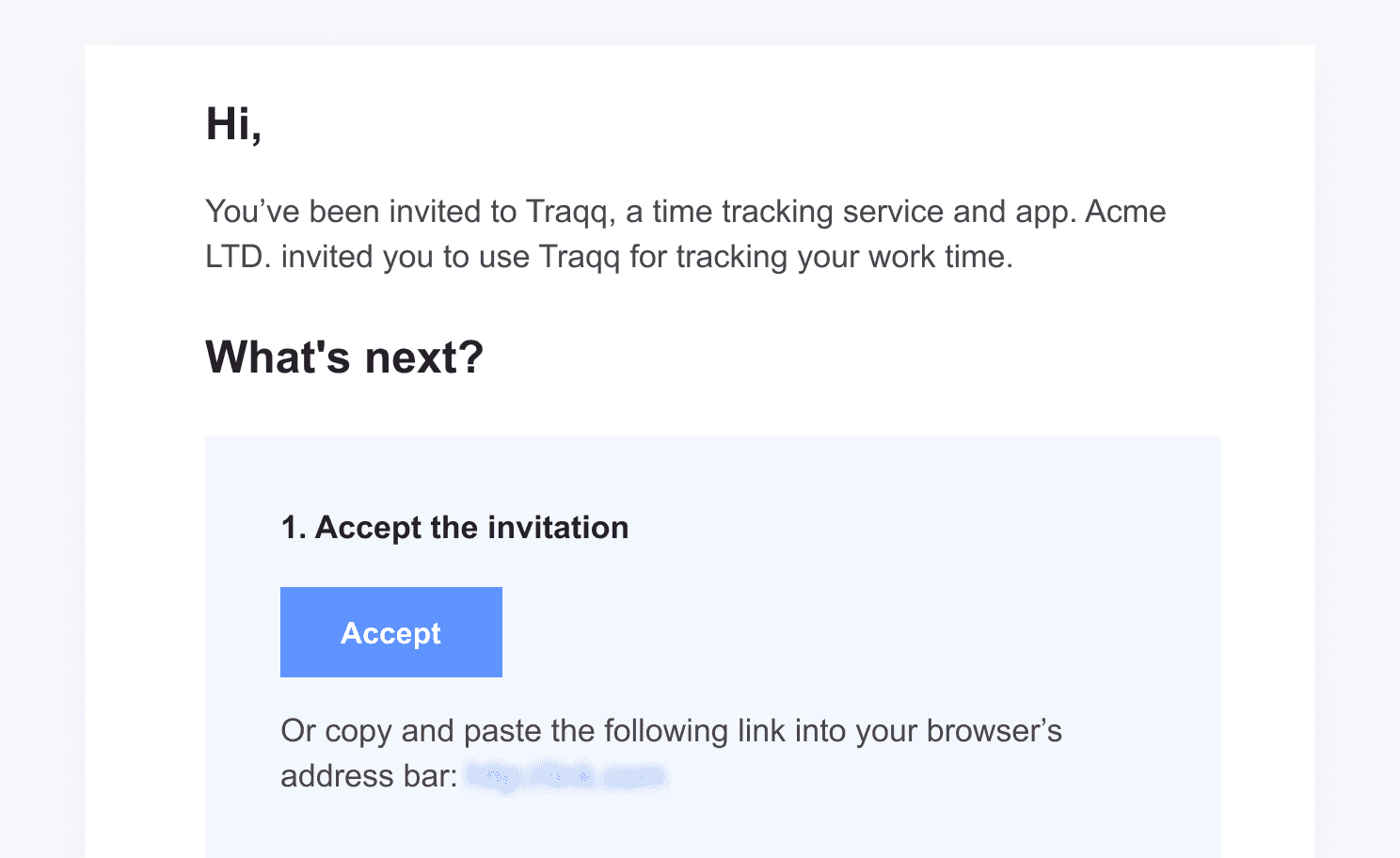Viewport: 1400px width, 858px height.
Task: Click the "Hi," greeting heading
Action: [233, 124]
